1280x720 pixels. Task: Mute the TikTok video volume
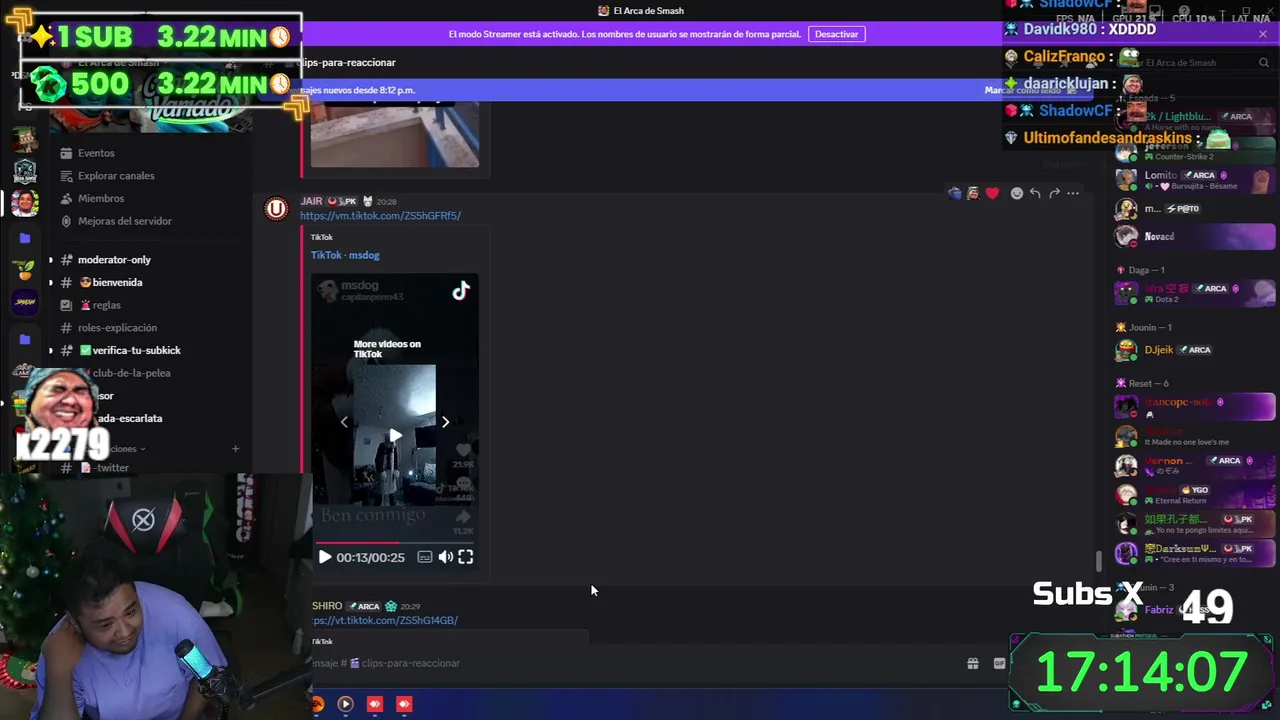point(446,557)
